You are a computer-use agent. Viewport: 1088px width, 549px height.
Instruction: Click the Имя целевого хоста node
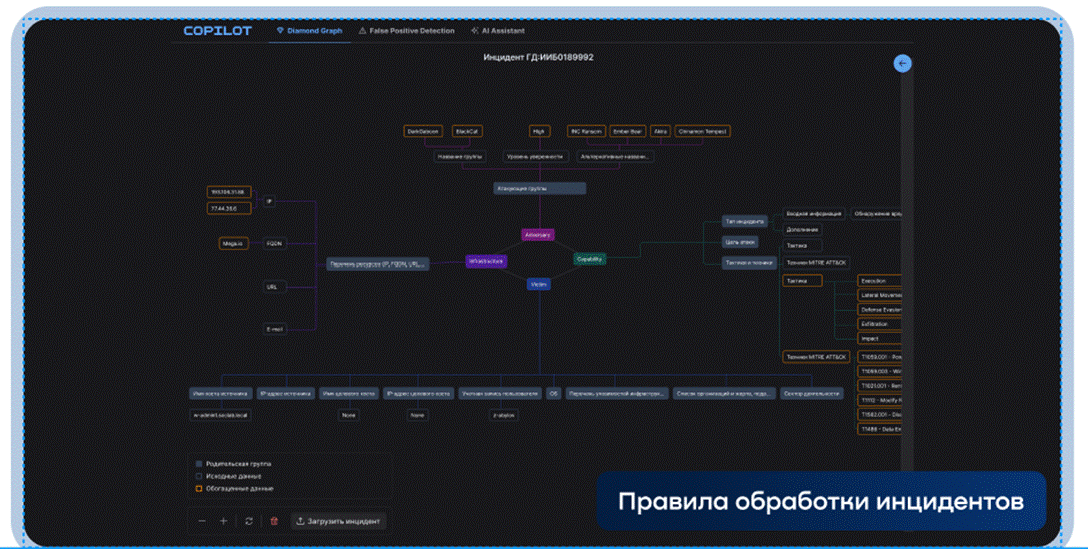(x=349, y=394)
